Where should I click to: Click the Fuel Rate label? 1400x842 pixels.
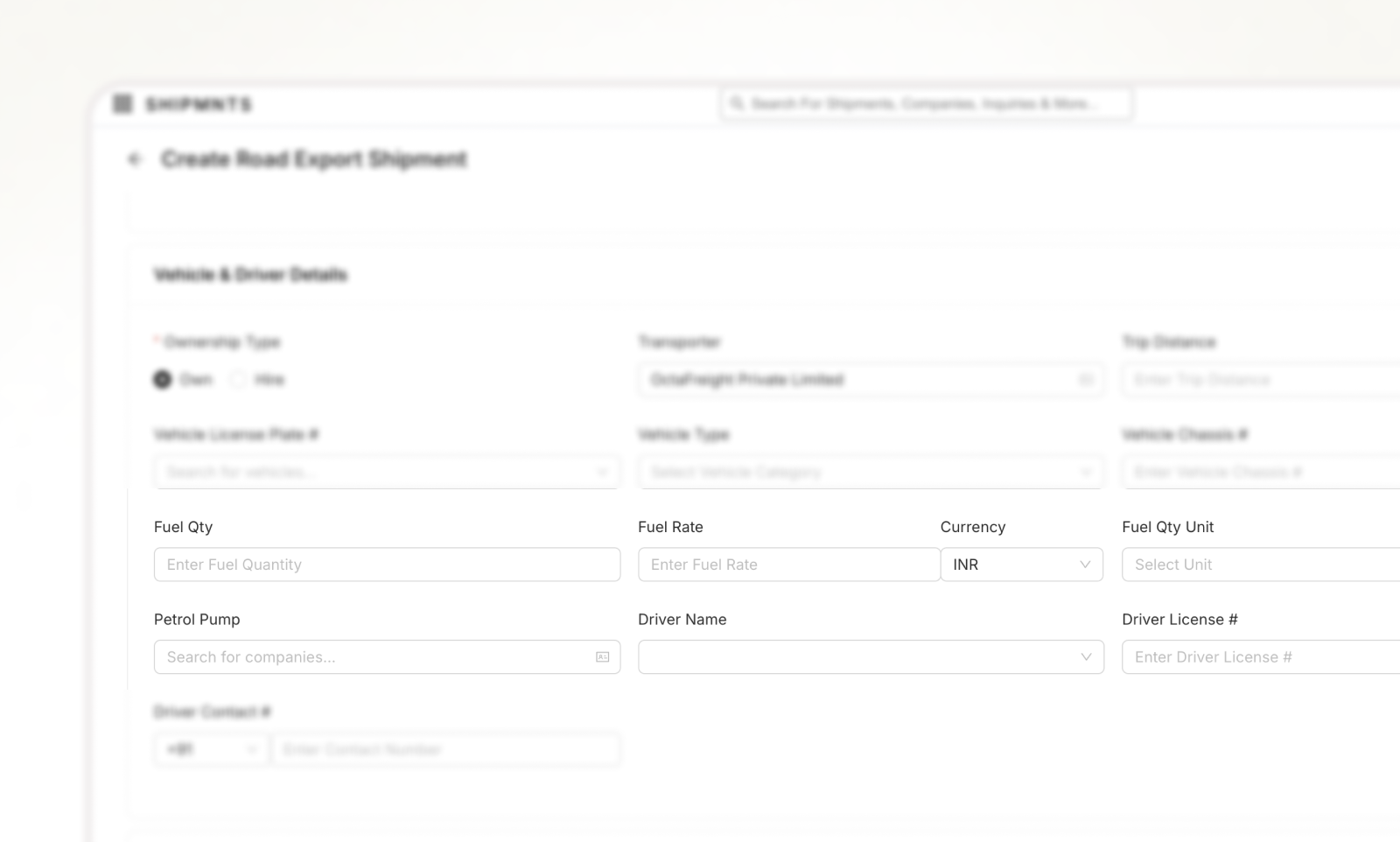670,527
